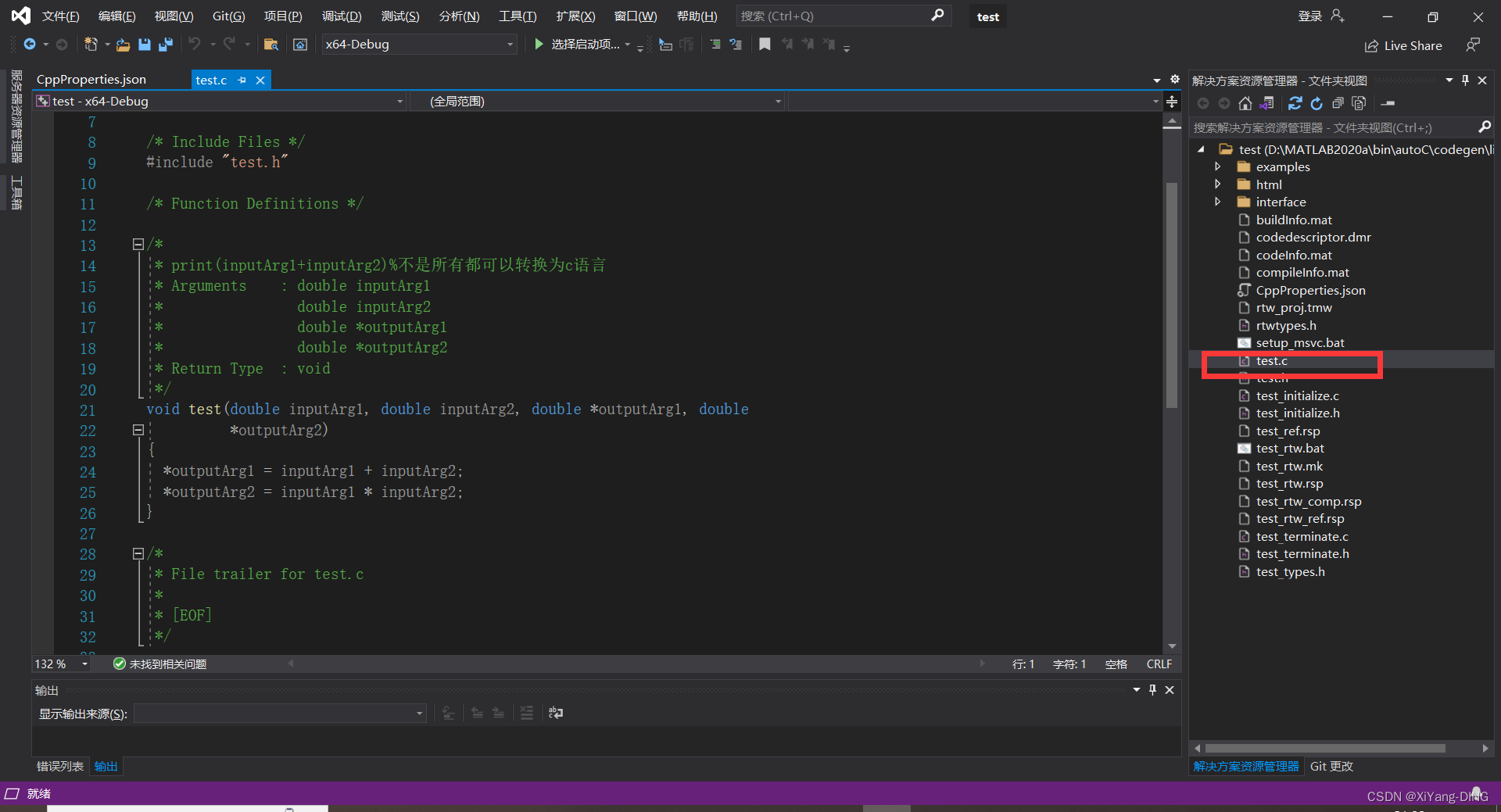1501x812 pixels.
Task: Switch to the CppProperties.json tab
Action: coord(91,79)
